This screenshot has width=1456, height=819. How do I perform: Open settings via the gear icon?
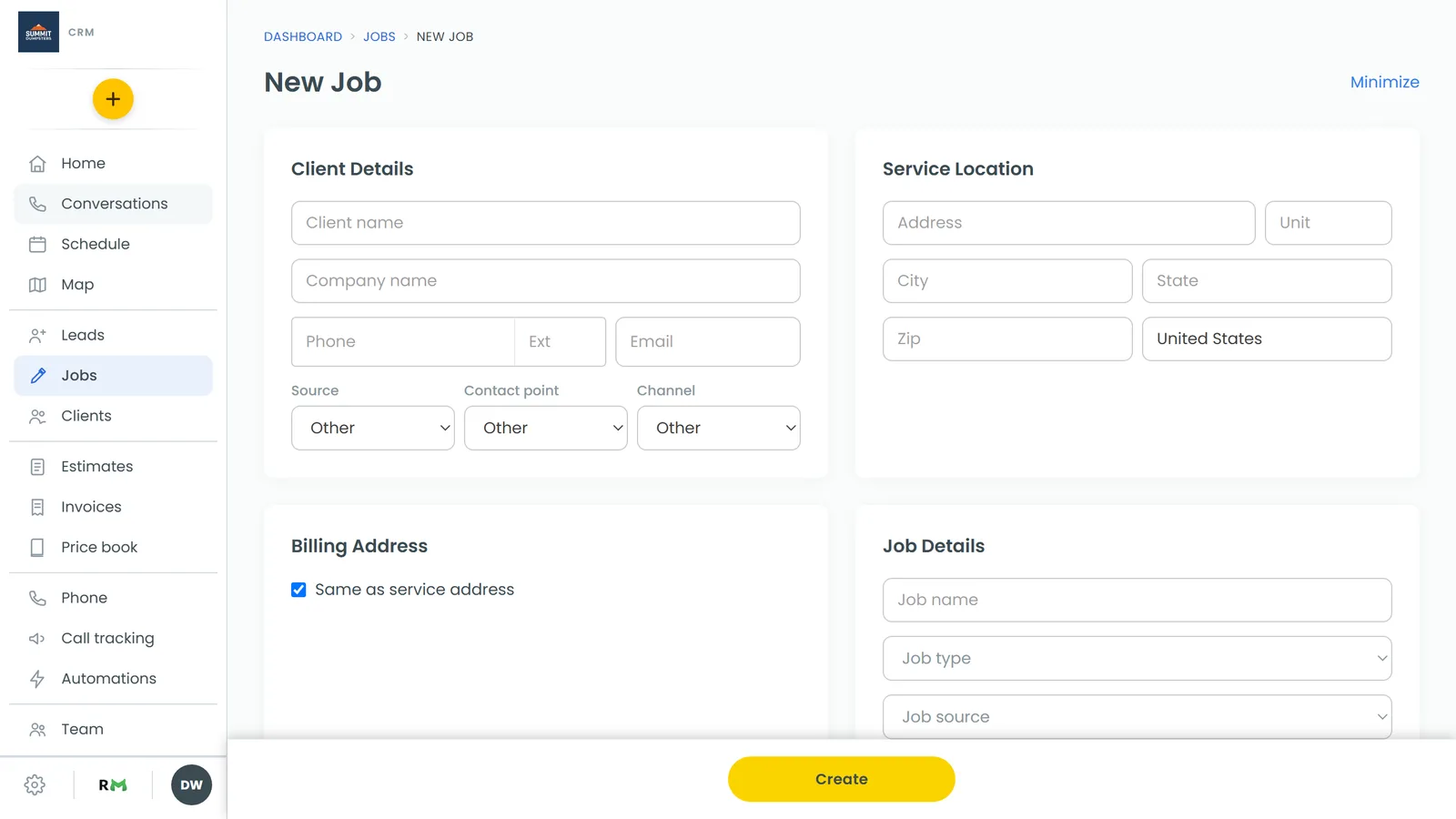[x=35, y=785]
